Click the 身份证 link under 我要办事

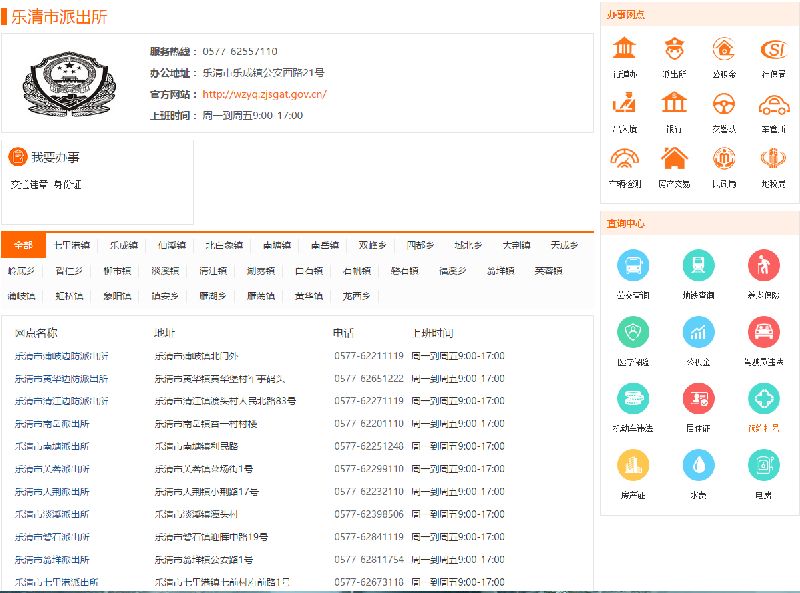coord(67,185)
